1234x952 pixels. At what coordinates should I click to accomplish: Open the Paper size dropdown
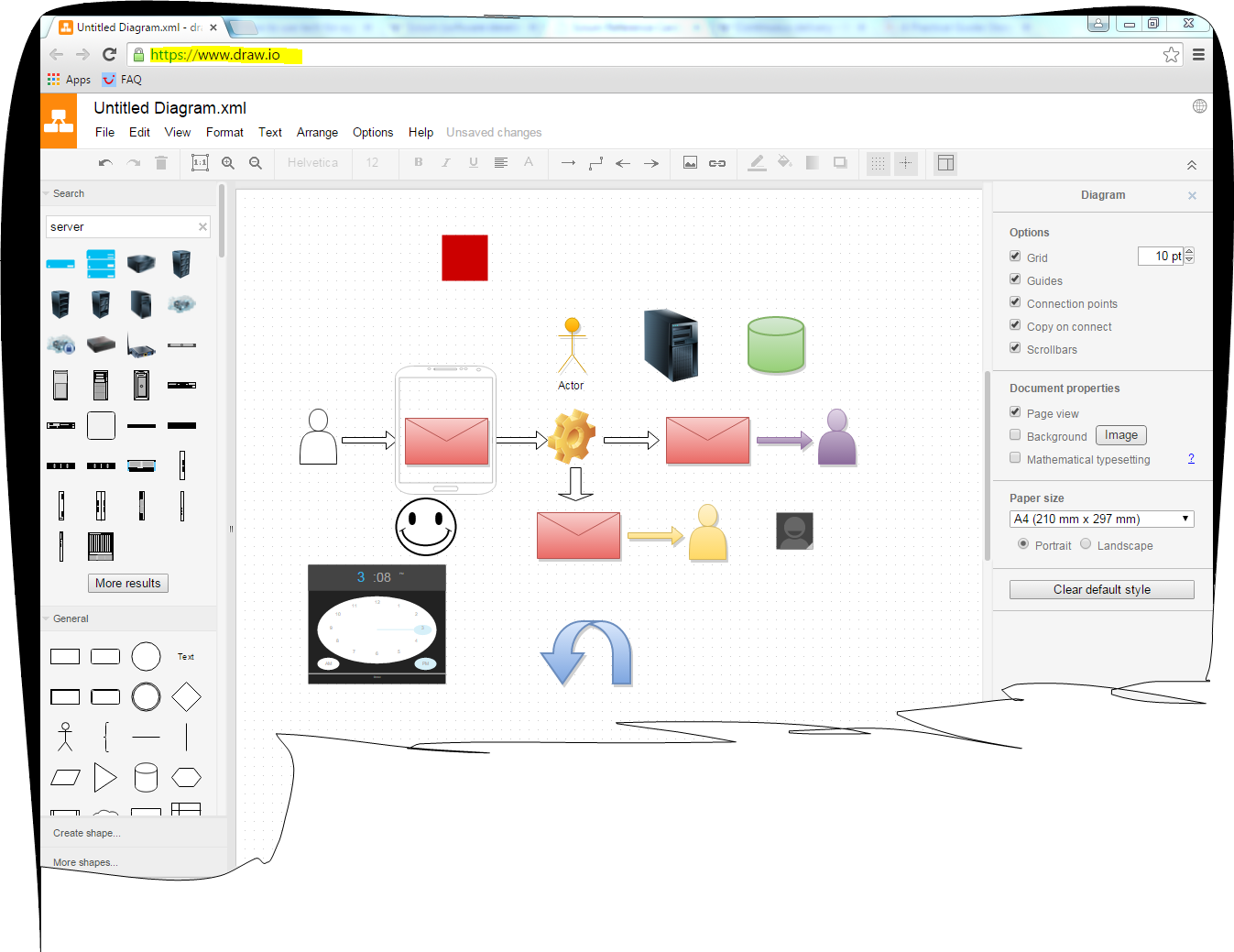click(1101, 519)
